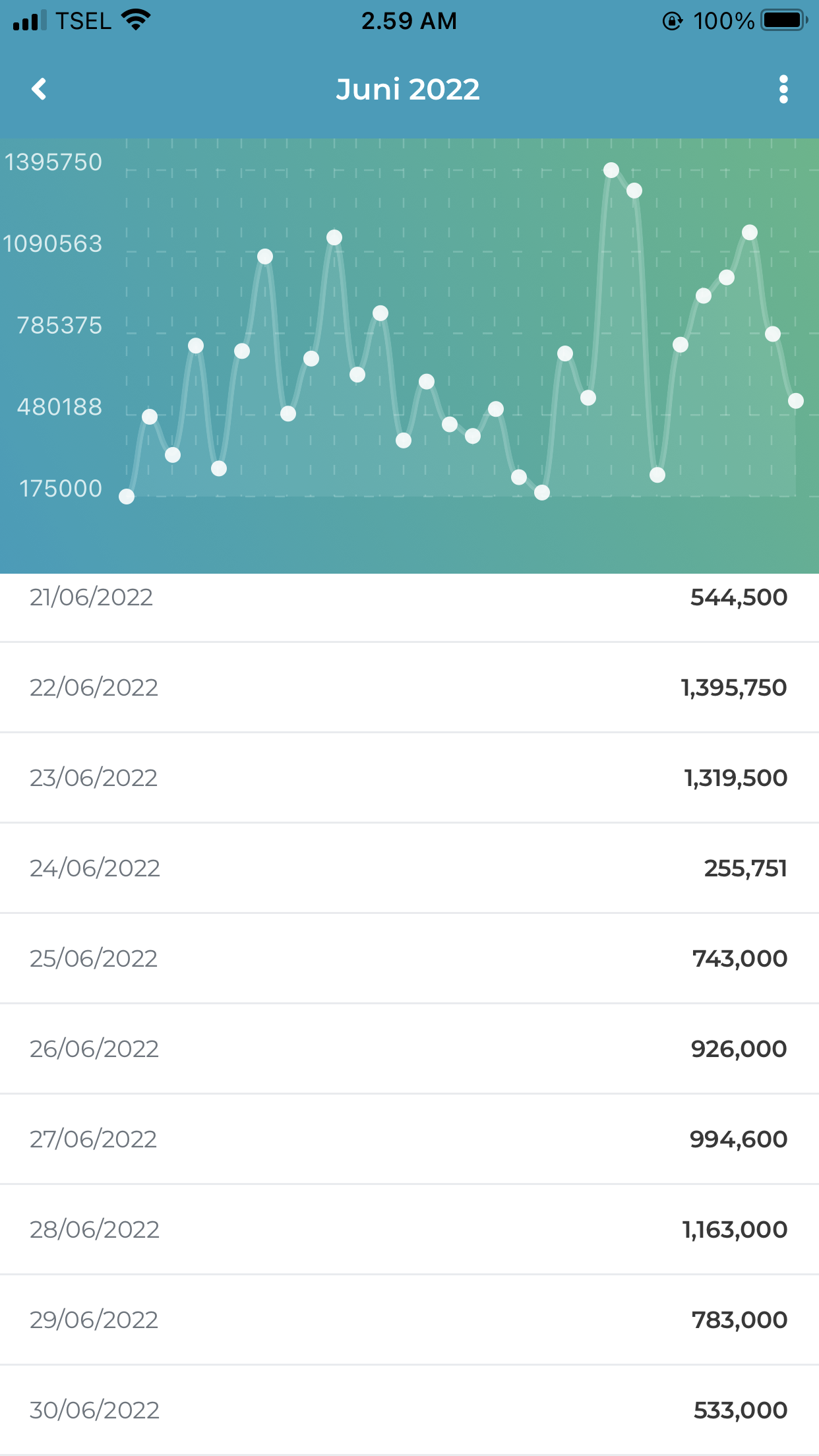Viewport: 819px width, 1456px height.
Task: Tap the 926,000 amount
Action: click(x=739, y=1048)
